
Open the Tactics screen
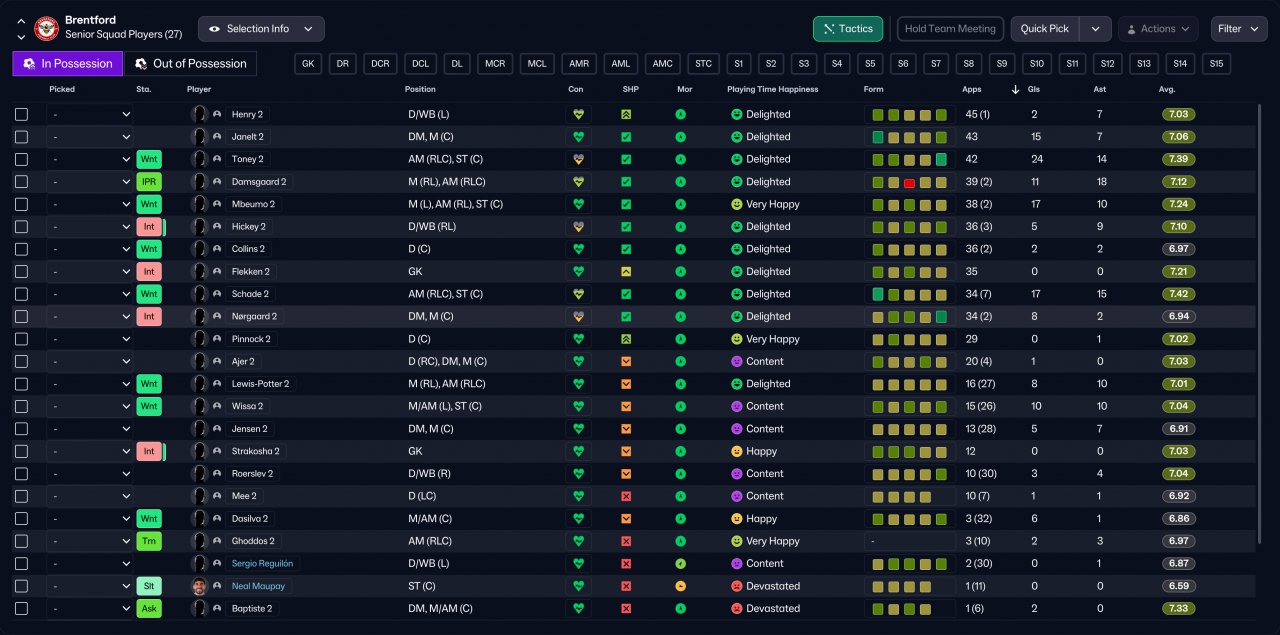[x=848, y=29]
